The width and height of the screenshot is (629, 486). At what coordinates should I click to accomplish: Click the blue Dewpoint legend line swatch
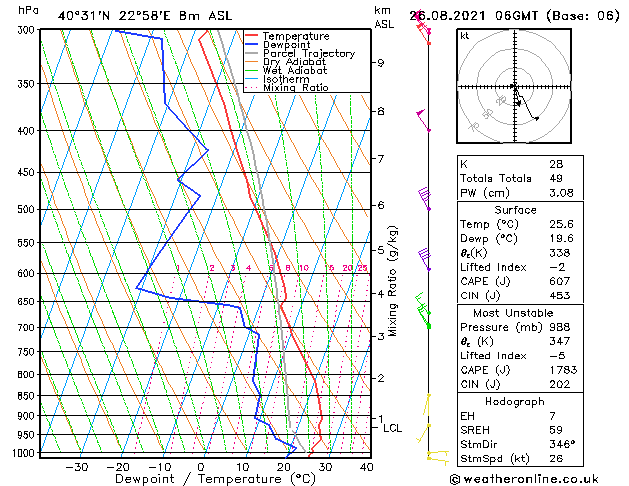point(252,44)
